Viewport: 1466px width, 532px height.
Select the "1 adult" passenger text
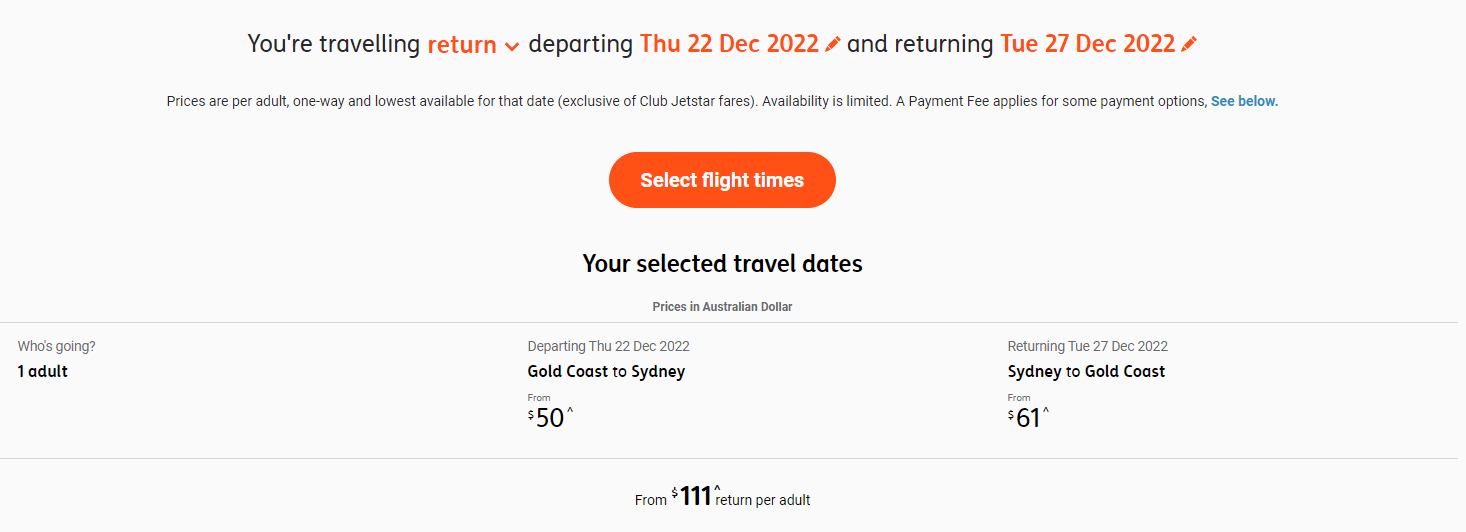[x=43, y=371]
